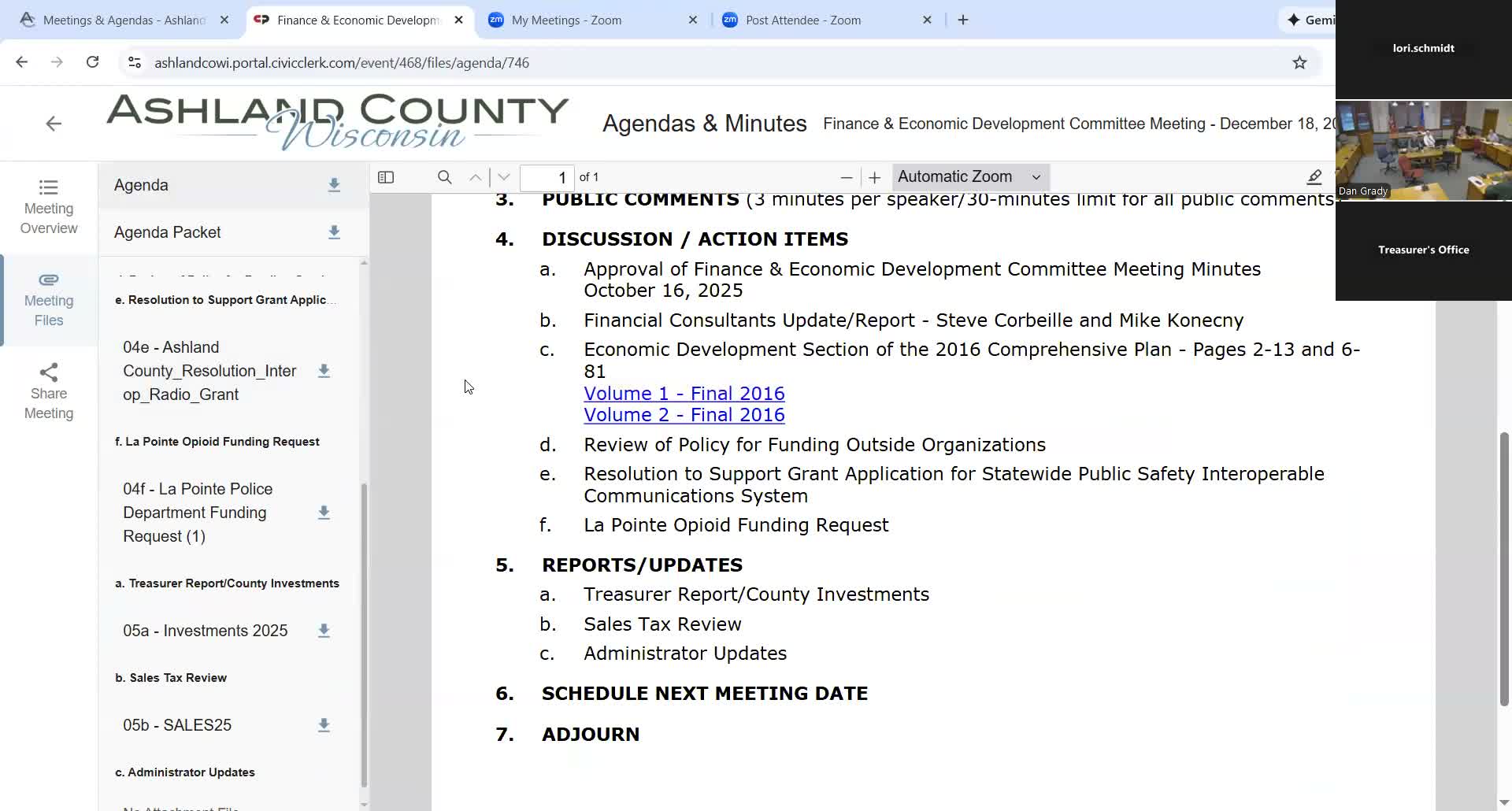Screen dimensions: 1512x811
Task: Open Meeting Overview in the sidebar
Action: click(48, 206)
